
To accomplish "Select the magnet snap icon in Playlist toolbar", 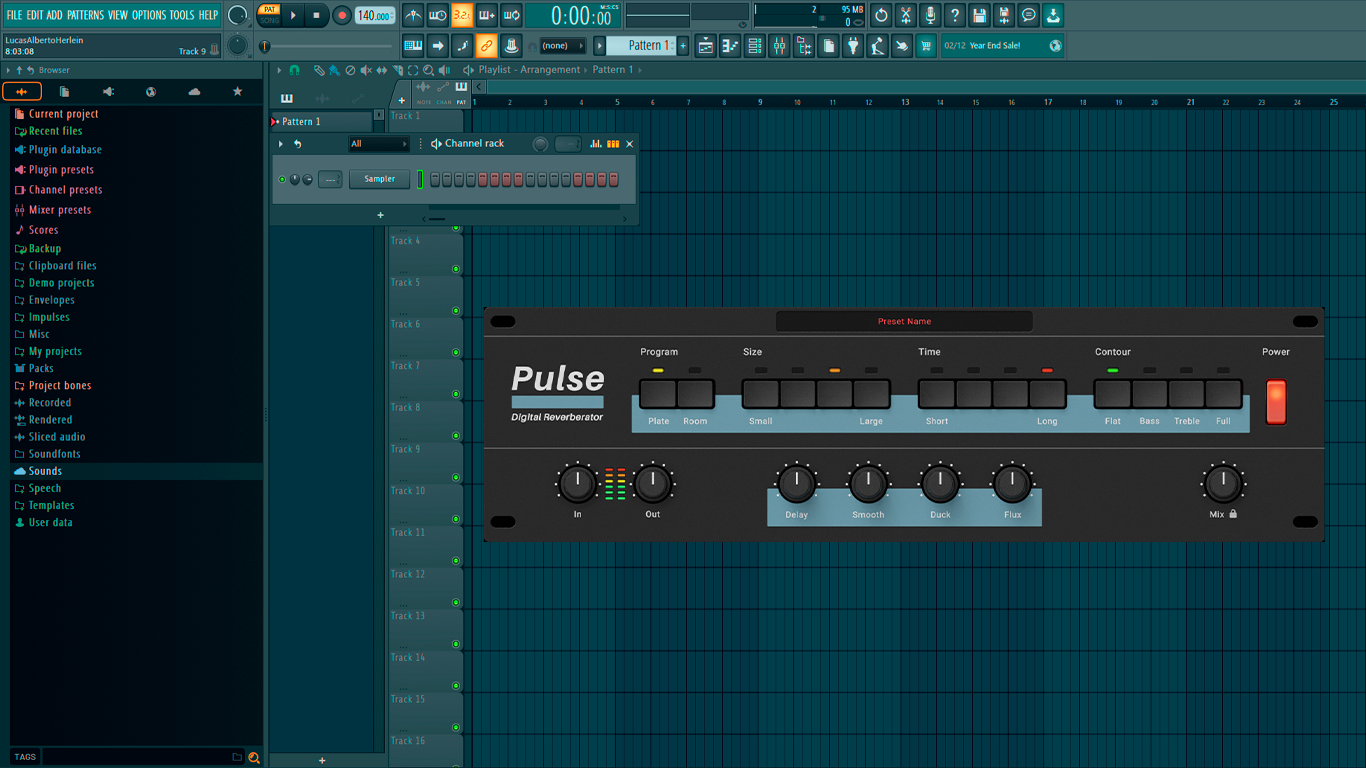I will [x=294, y=70].
